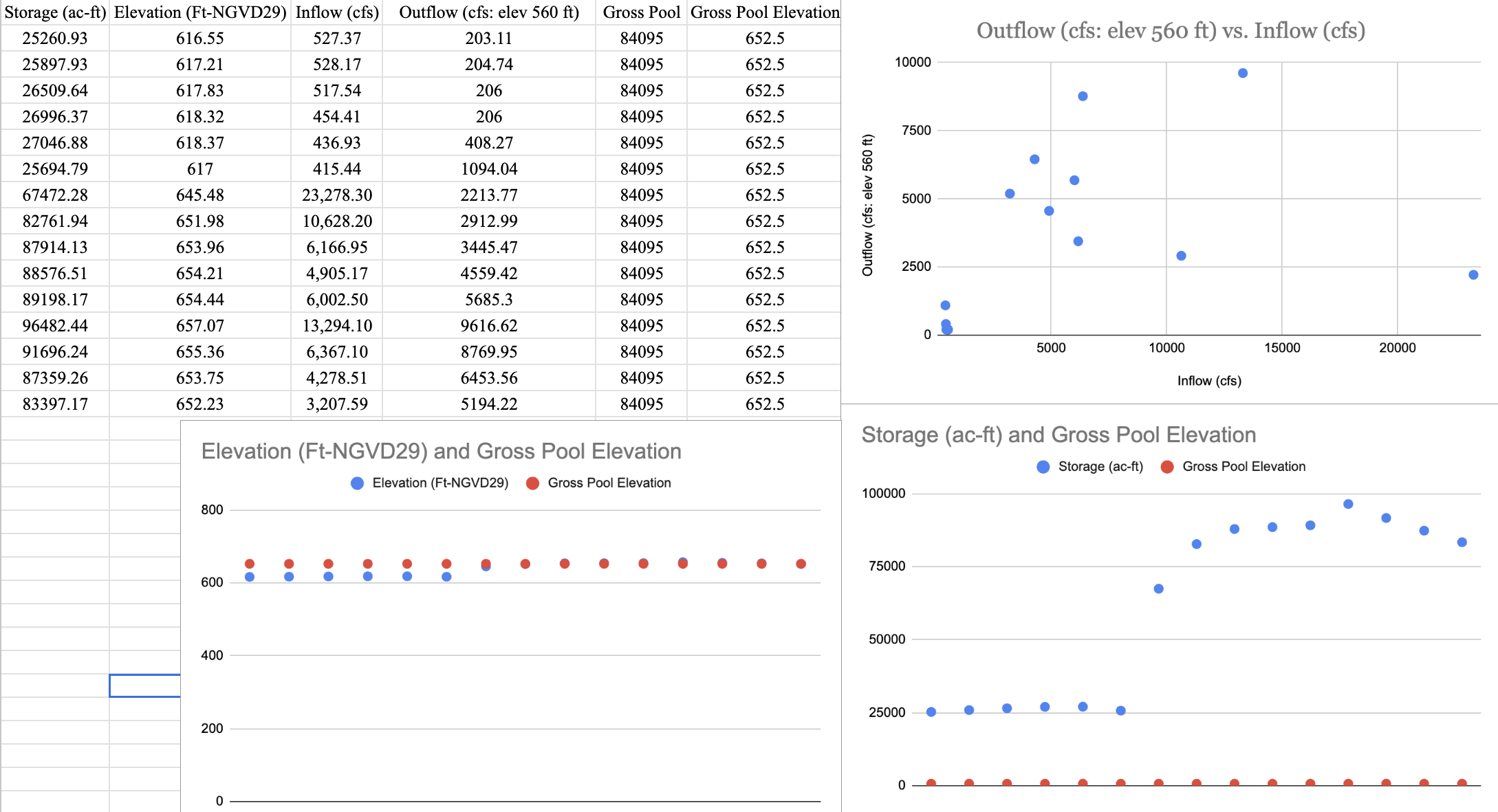Click red Gross Pool Elevation legend dot in elevation chart
This screenshot has height=812, width=1498.
point(532,483)
